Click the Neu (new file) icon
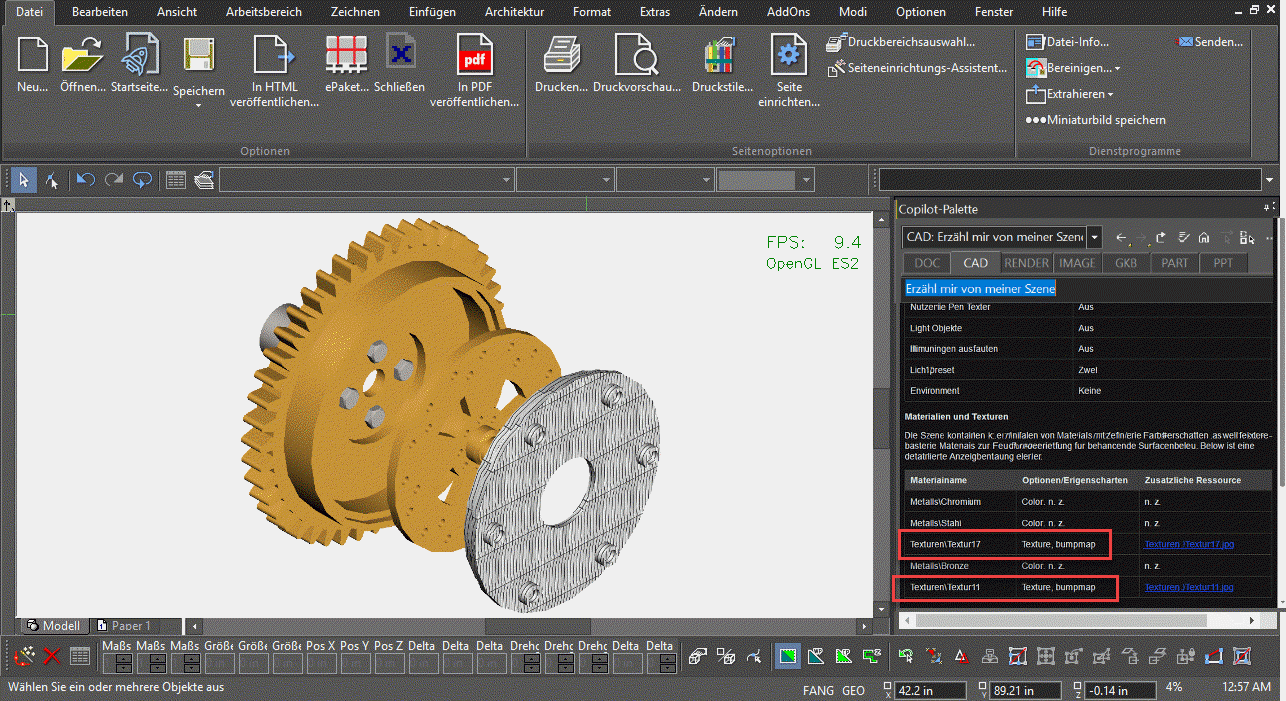 click(33, 53)
